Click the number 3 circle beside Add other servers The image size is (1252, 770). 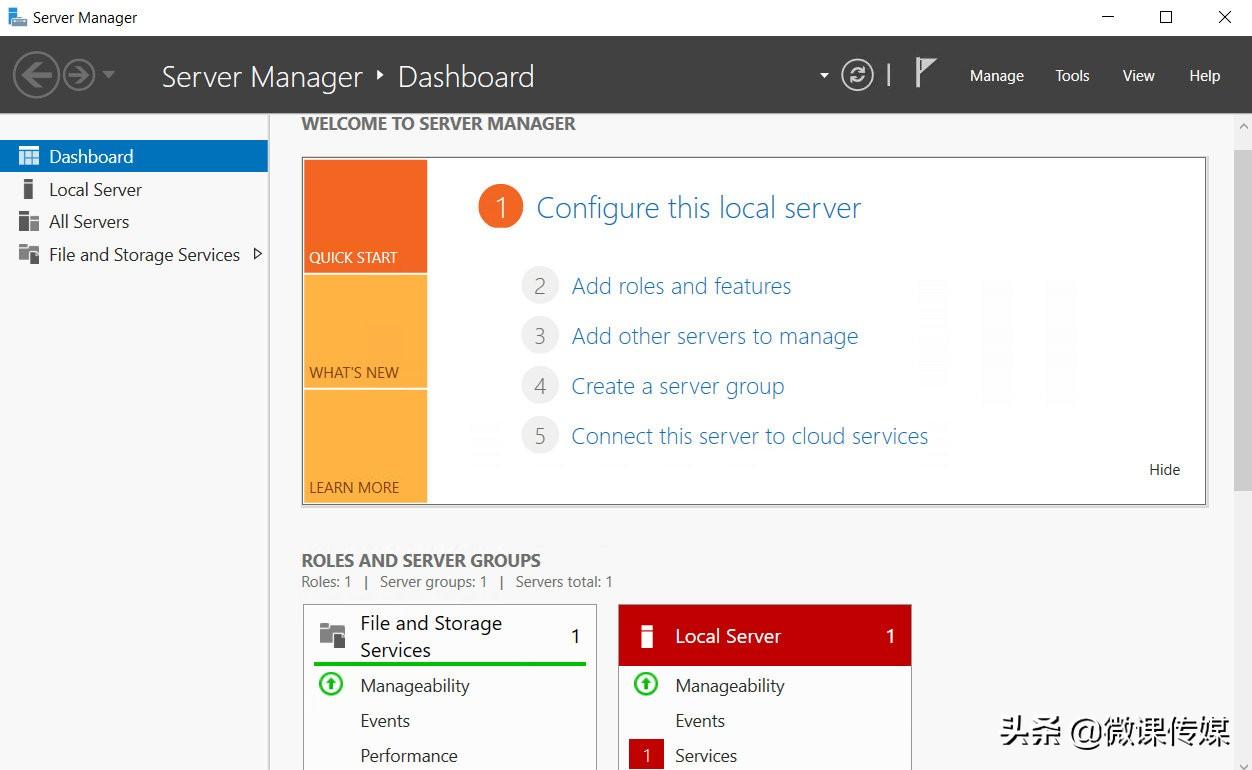click(x=540, y=336)
